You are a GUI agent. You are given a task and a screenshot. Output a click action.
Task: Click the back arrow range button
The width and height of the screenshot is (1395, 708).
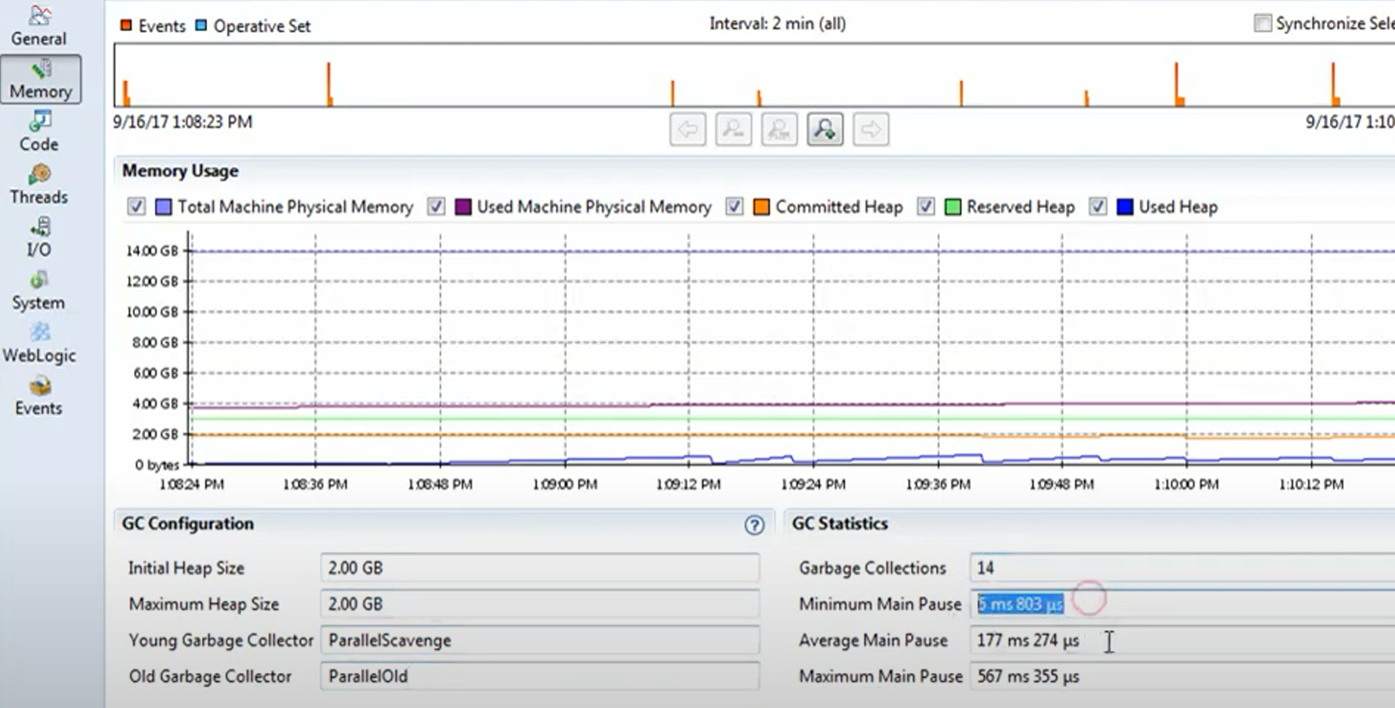[x=688, y=129]
